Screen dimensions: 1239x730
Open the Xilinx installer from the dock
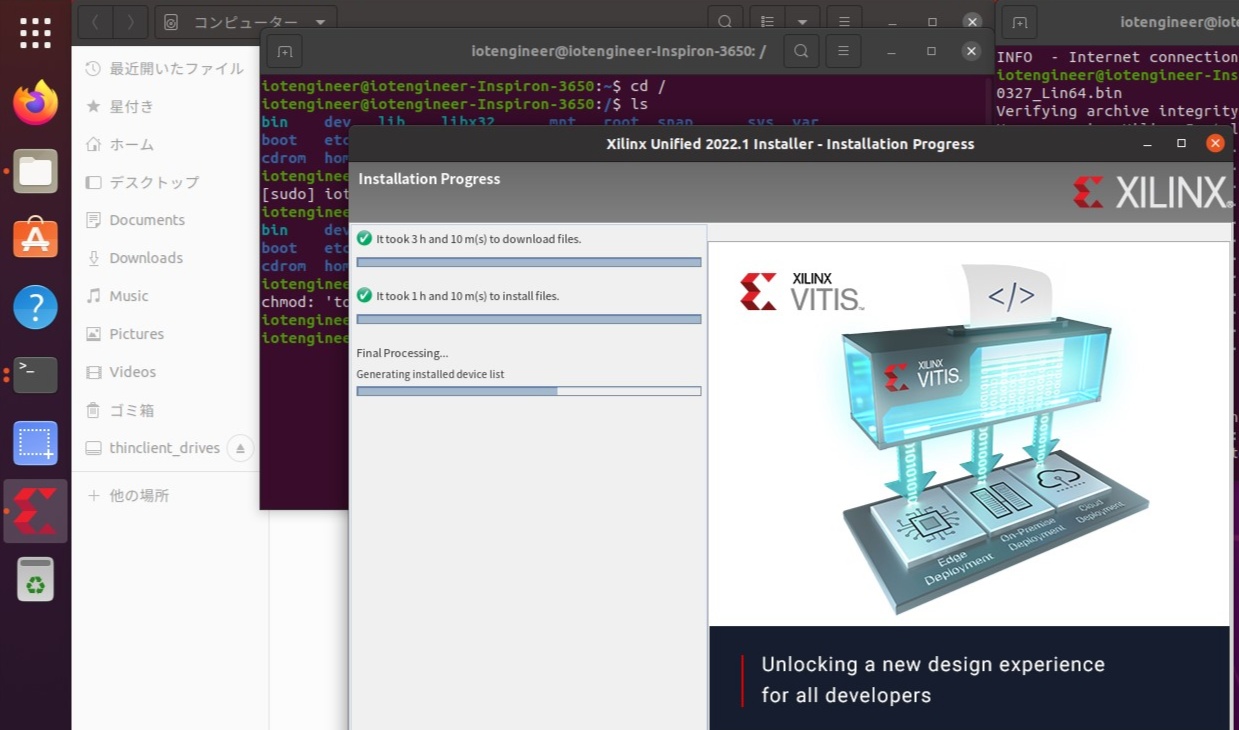pos(36,510)
